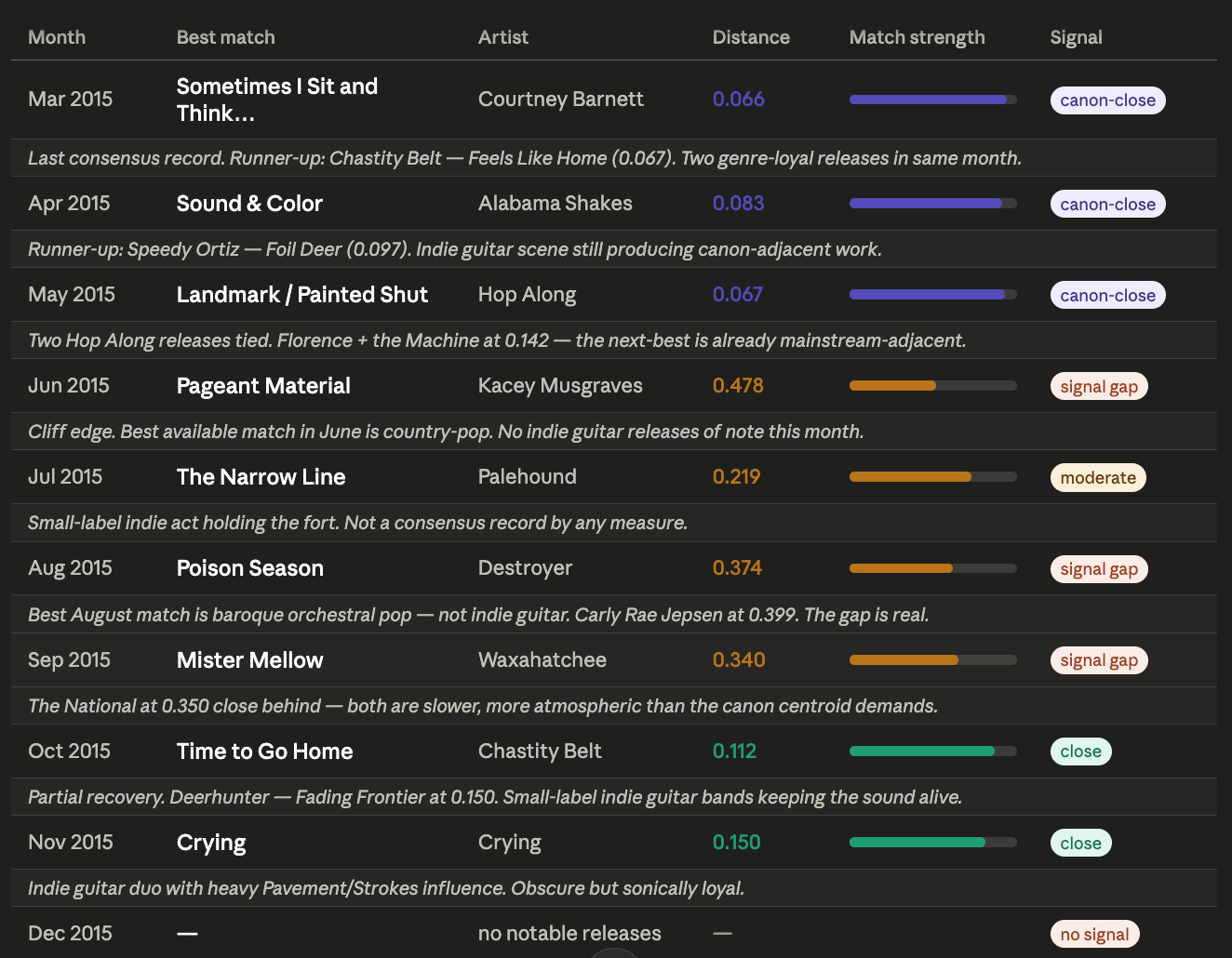Image resolution: width=1232 pixels, height=958 pixels.
Task: Click the Match strength column header
Action: click(x=917, y=37)
